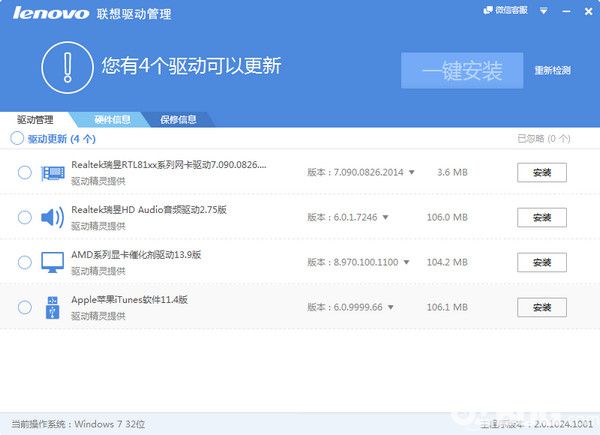Click the 3.6 MB size value
600x435 pixels.
point(452,173)
